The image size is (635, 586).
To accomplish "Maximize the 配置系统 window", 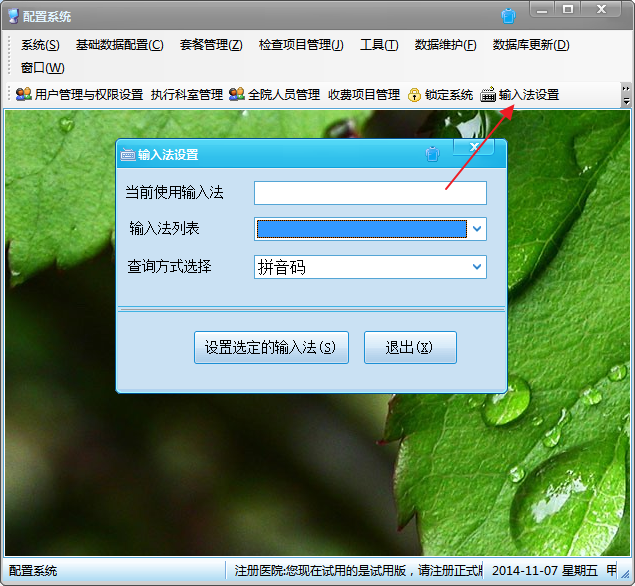I will (x=568, y=10).
